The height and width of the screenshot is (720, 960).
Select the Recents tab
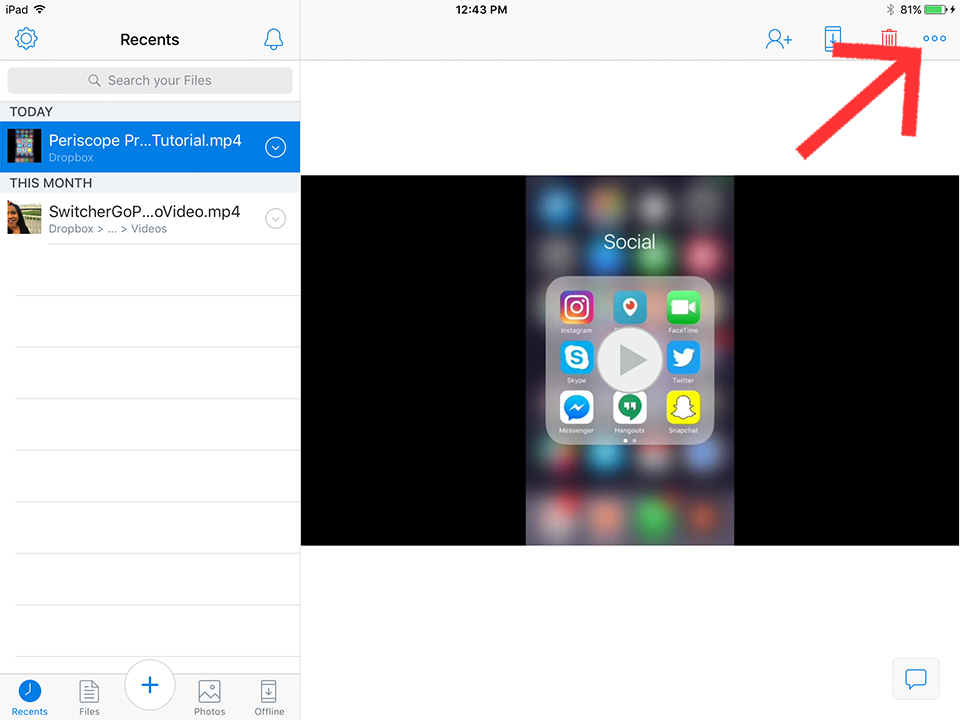[30, 697]
